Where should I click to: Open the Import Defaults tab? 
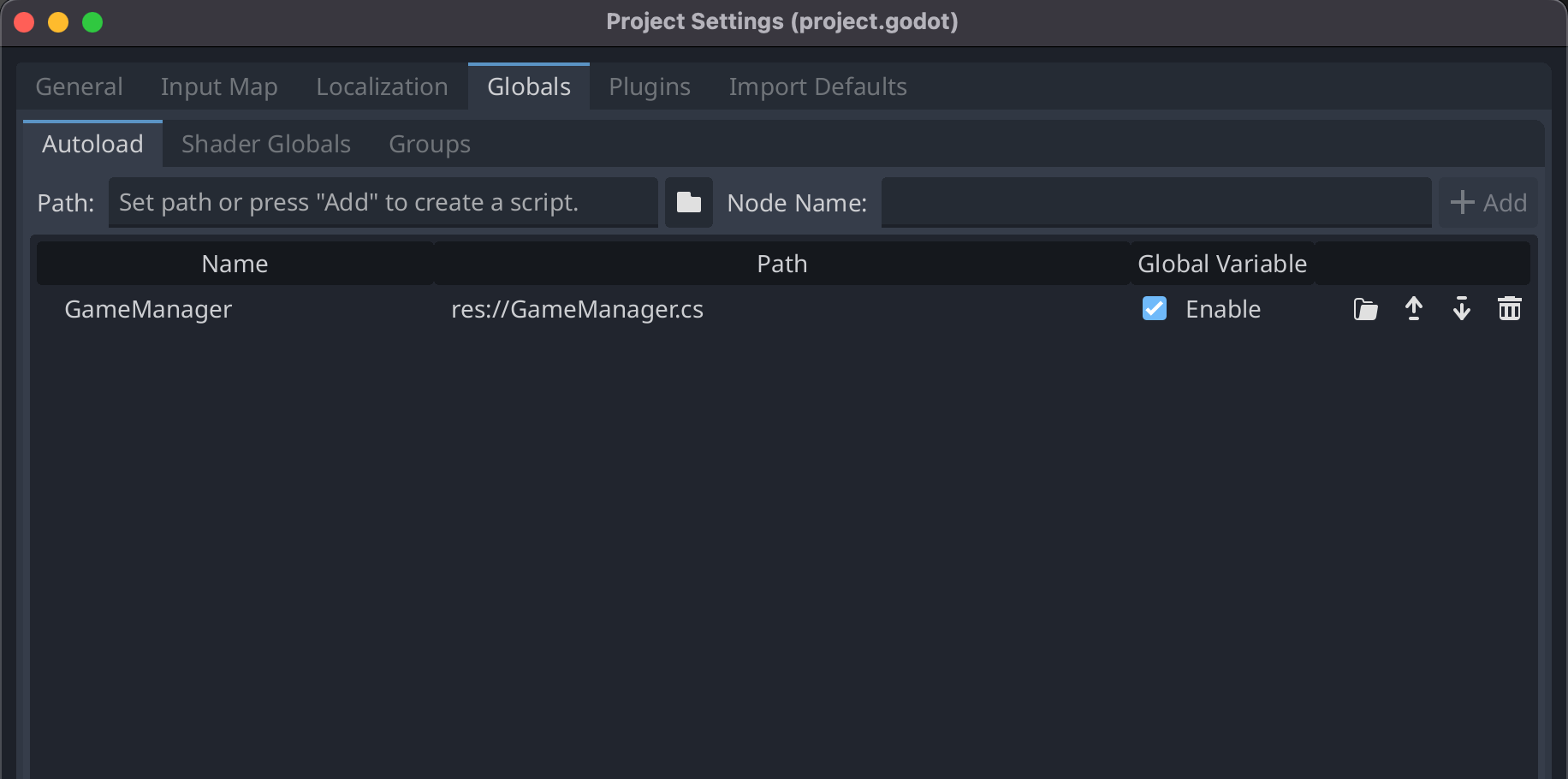(x=817, y=86)
